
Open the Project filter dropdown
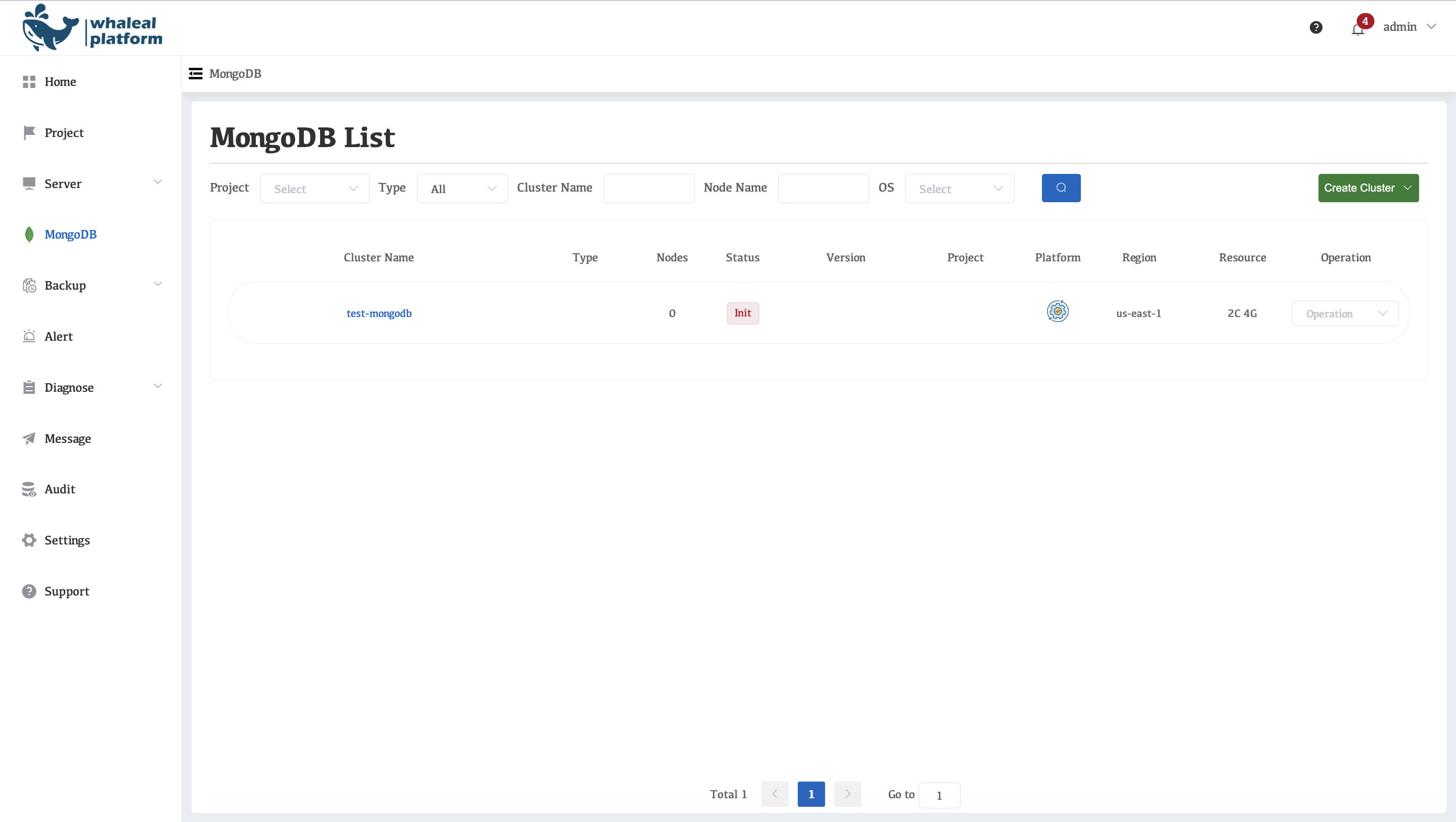tap(314, 188)
